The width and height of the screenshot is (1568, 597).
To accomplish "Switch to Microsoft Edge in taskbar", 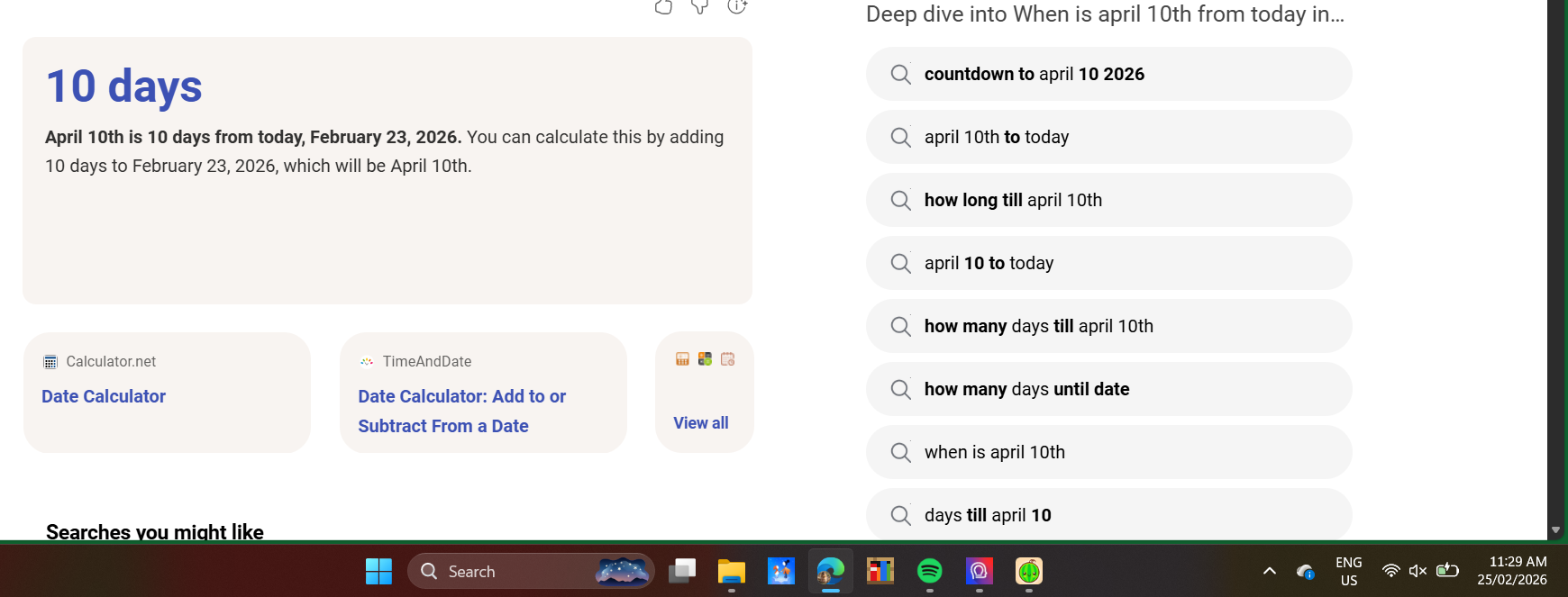I will click(x=831, y=571).
